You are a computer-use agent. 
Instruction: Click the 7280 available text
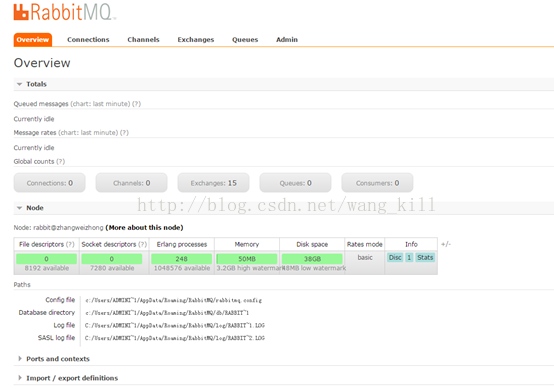pos(112,268)
